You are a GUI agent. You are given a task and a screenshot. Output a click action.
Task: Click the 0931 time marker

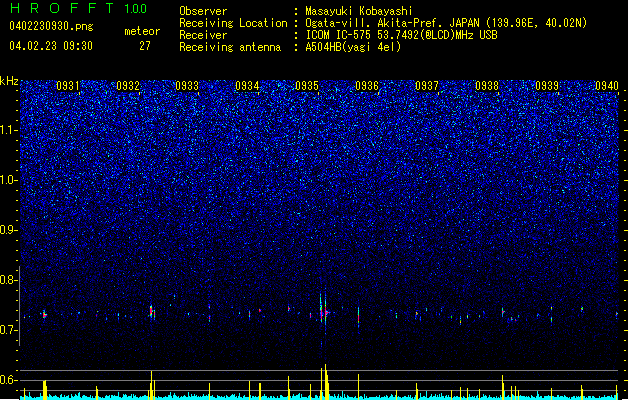click(67, 86)
